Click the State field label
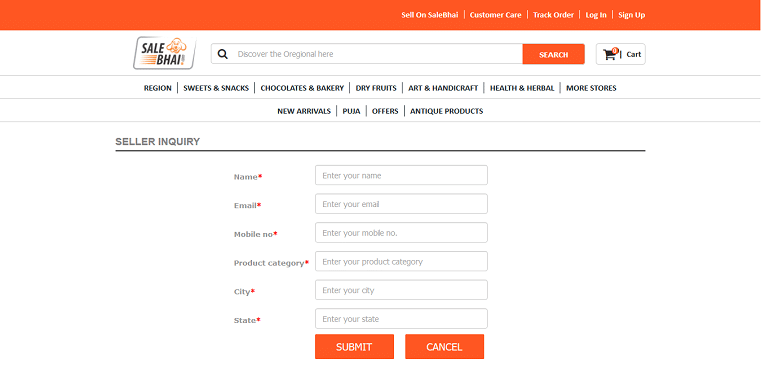This screenshot has height=368, width=770. pyautogui.click(x=247, y=320)
